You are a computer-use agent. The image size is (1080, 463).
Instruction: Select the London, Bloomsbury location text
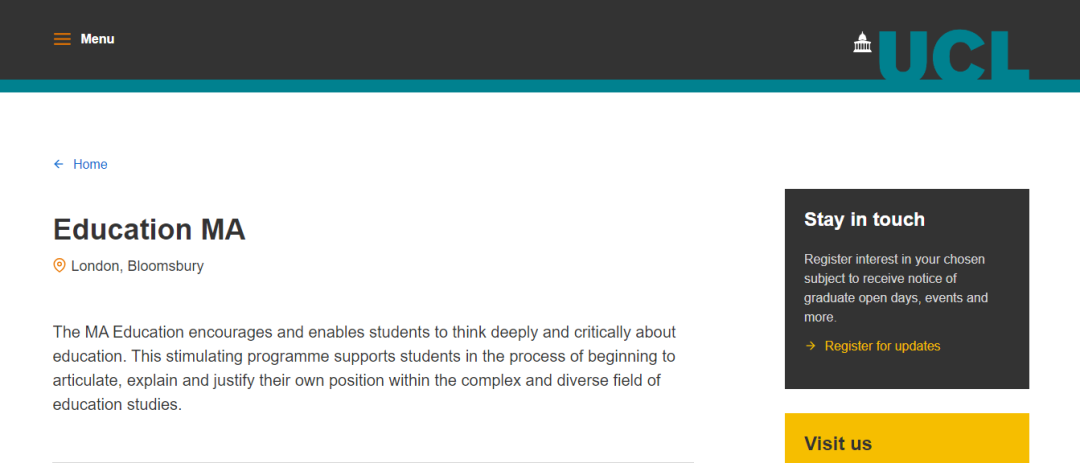(x=137, y=266)
